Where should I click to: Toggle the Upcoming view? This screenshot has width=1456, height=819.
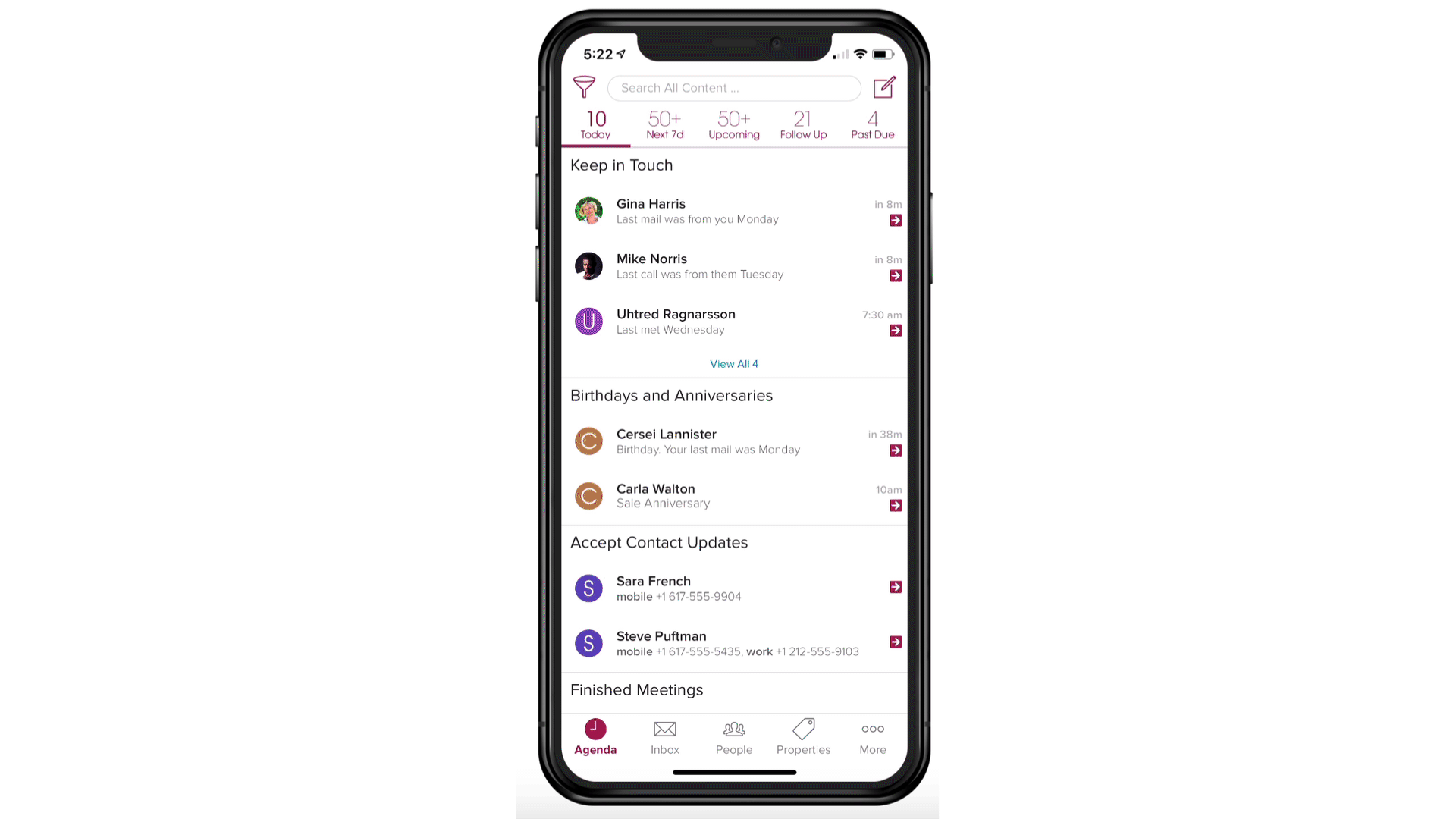coord(734,124)
